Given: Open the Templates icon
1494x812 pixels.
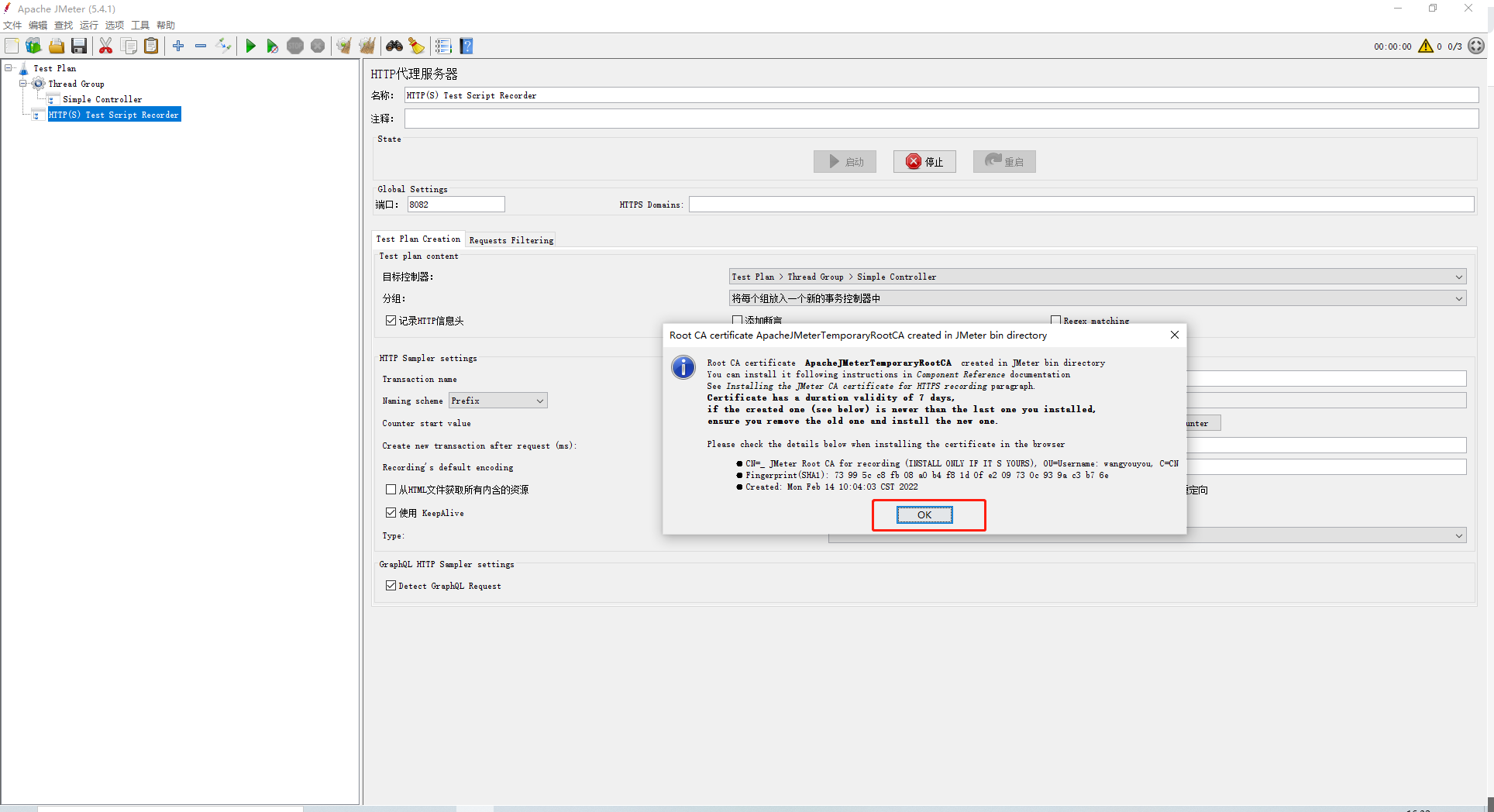Looking at the screenshot, I should point(33,46).
